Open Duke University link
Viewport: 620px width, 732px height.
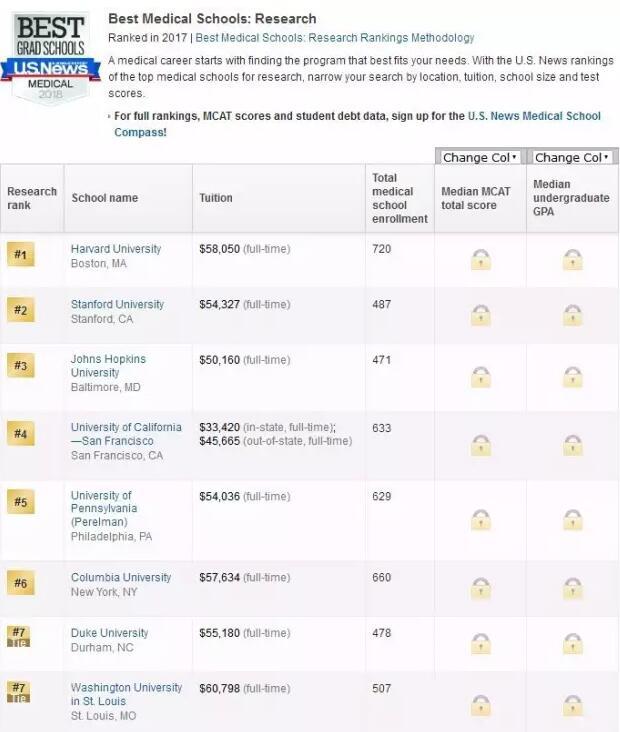tap(109, 633)
